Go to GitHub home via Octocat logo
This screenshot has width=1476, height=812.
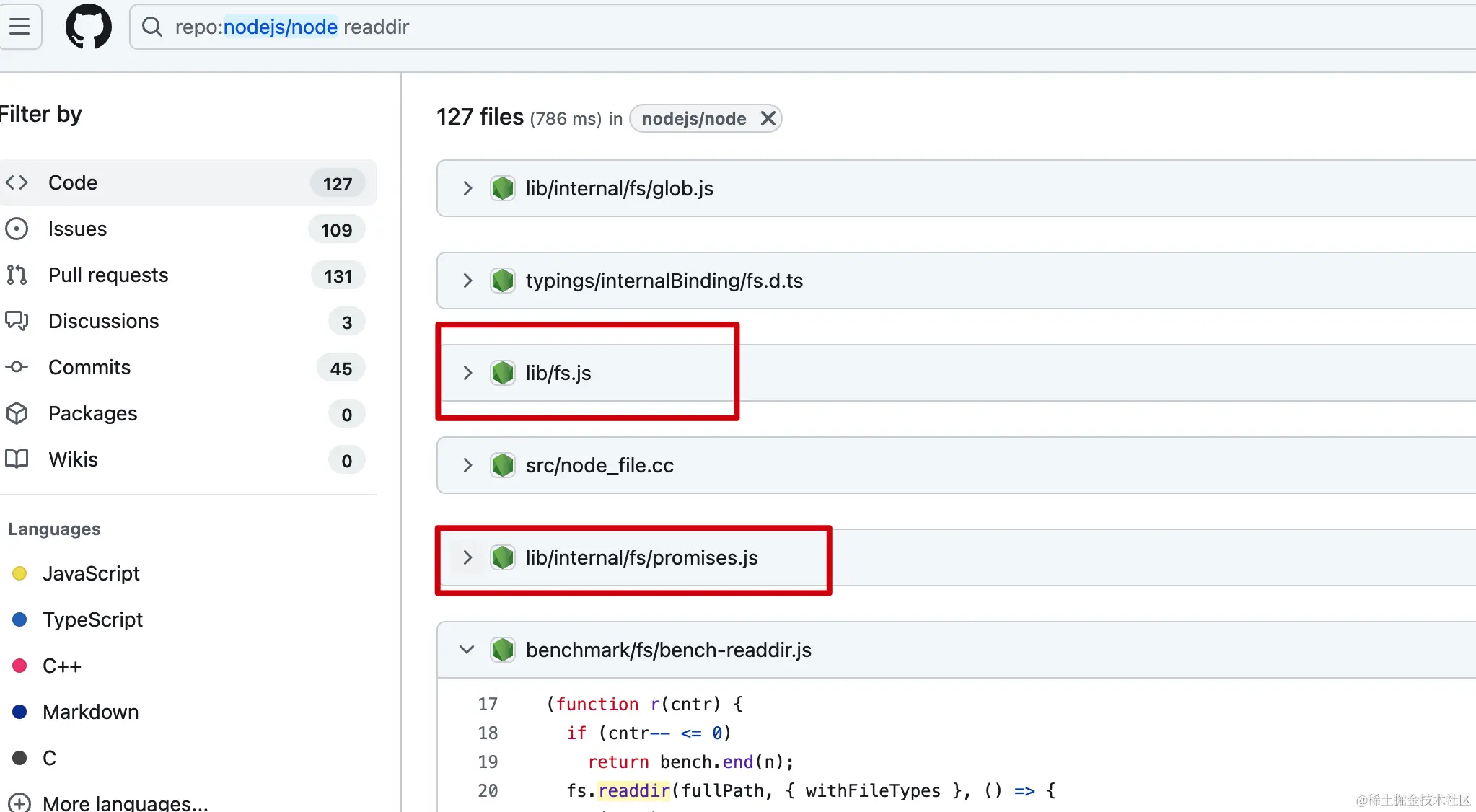click(x=89, y=27)
